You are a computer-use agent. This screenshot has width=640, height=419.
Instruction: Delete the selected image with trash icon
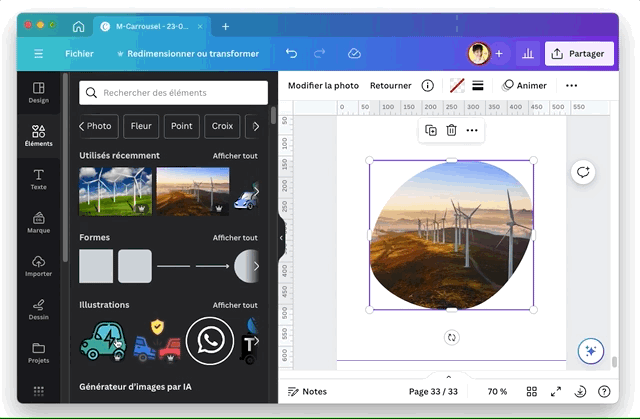coord(451,131)
